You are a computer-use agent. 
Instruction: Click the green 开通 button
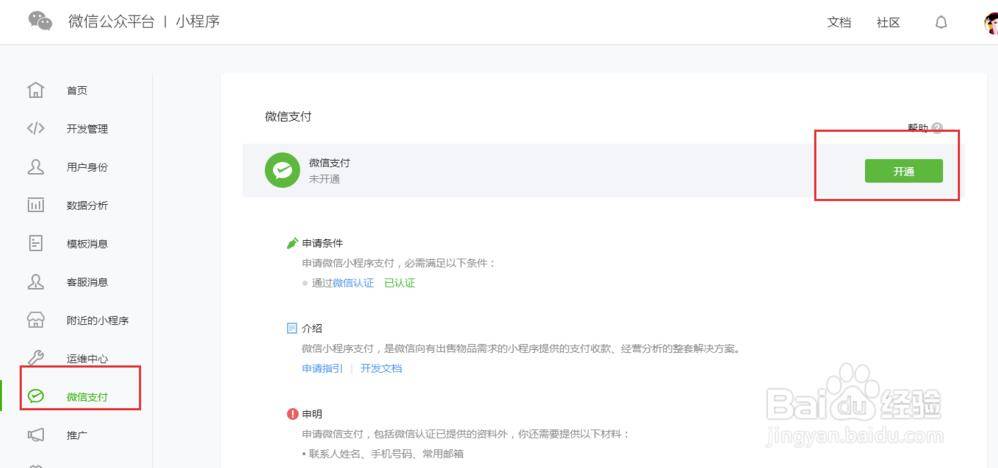coord(903,171)
